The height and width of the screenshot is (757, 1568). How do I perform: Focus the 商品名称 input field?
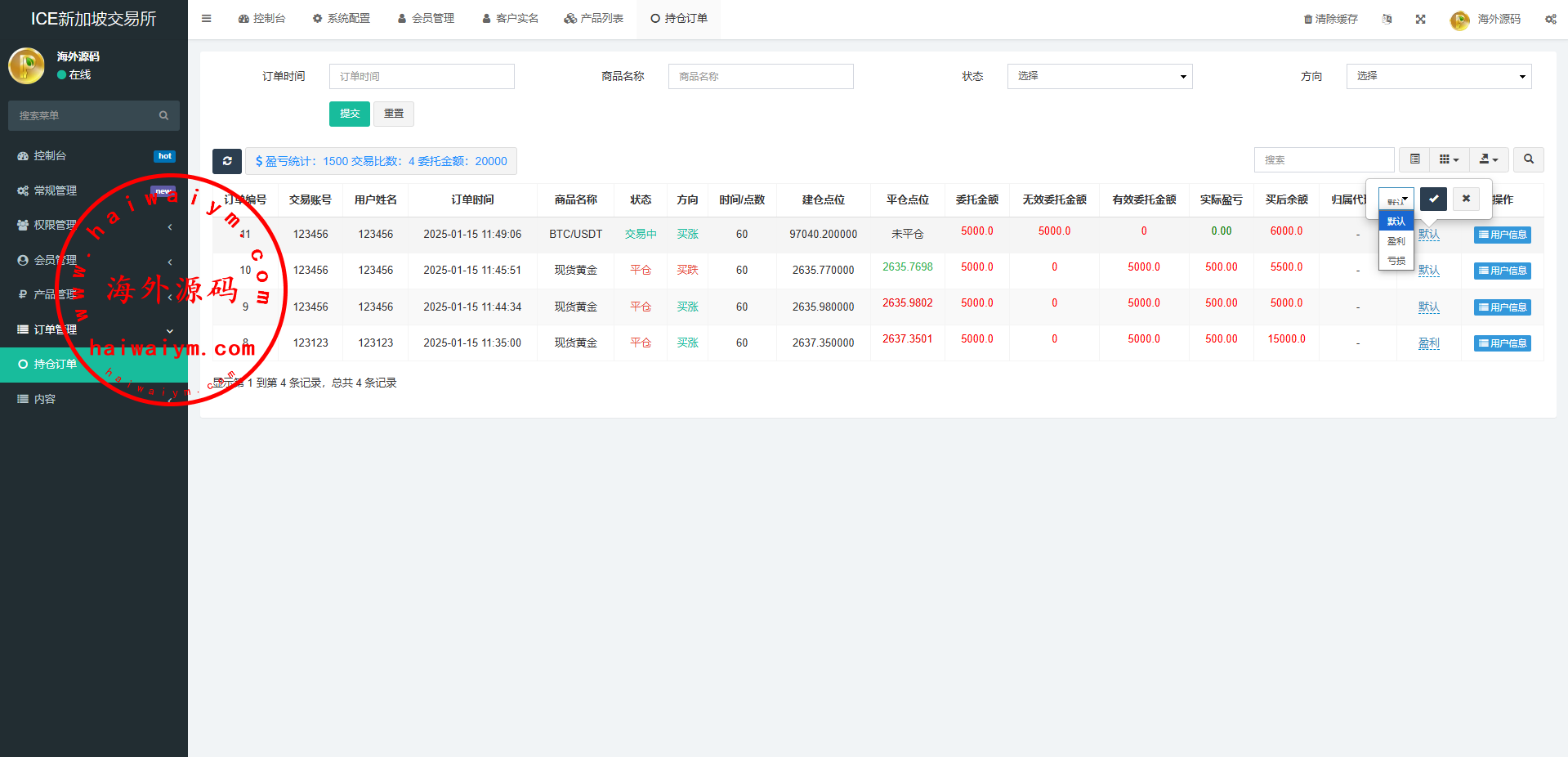(x=760, y=76)
